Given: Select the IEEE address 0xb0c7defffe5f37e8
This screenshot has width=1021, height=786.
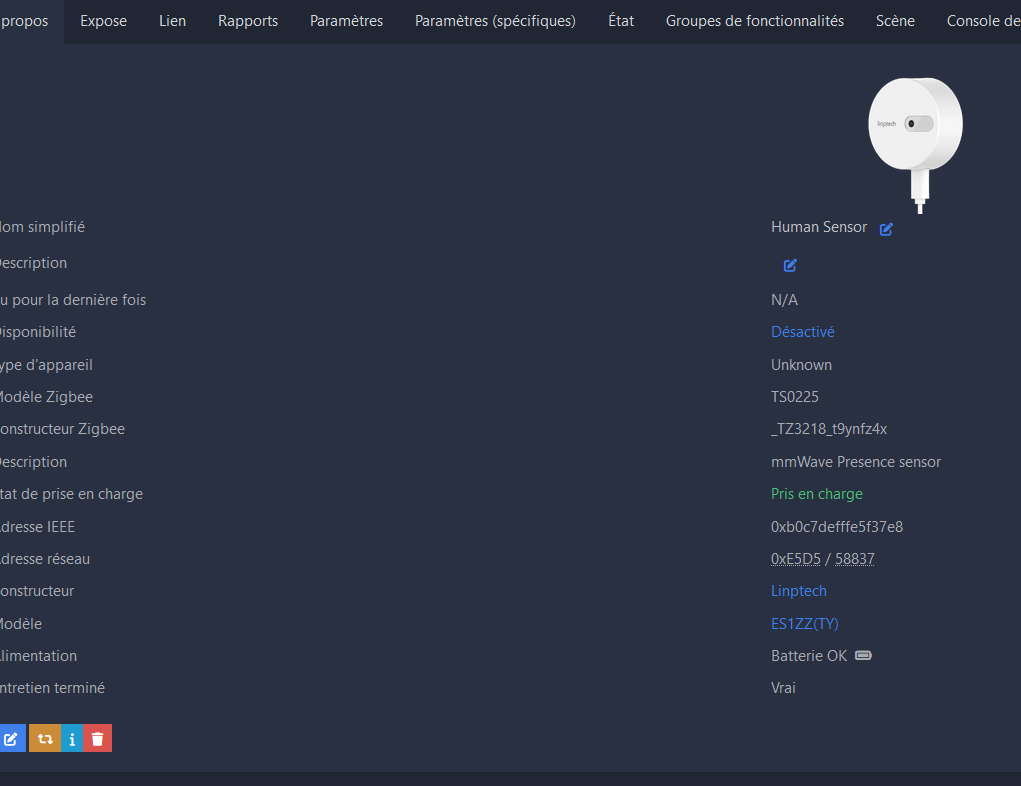Looking at the screenshot, I should click(x=837, y=526).
